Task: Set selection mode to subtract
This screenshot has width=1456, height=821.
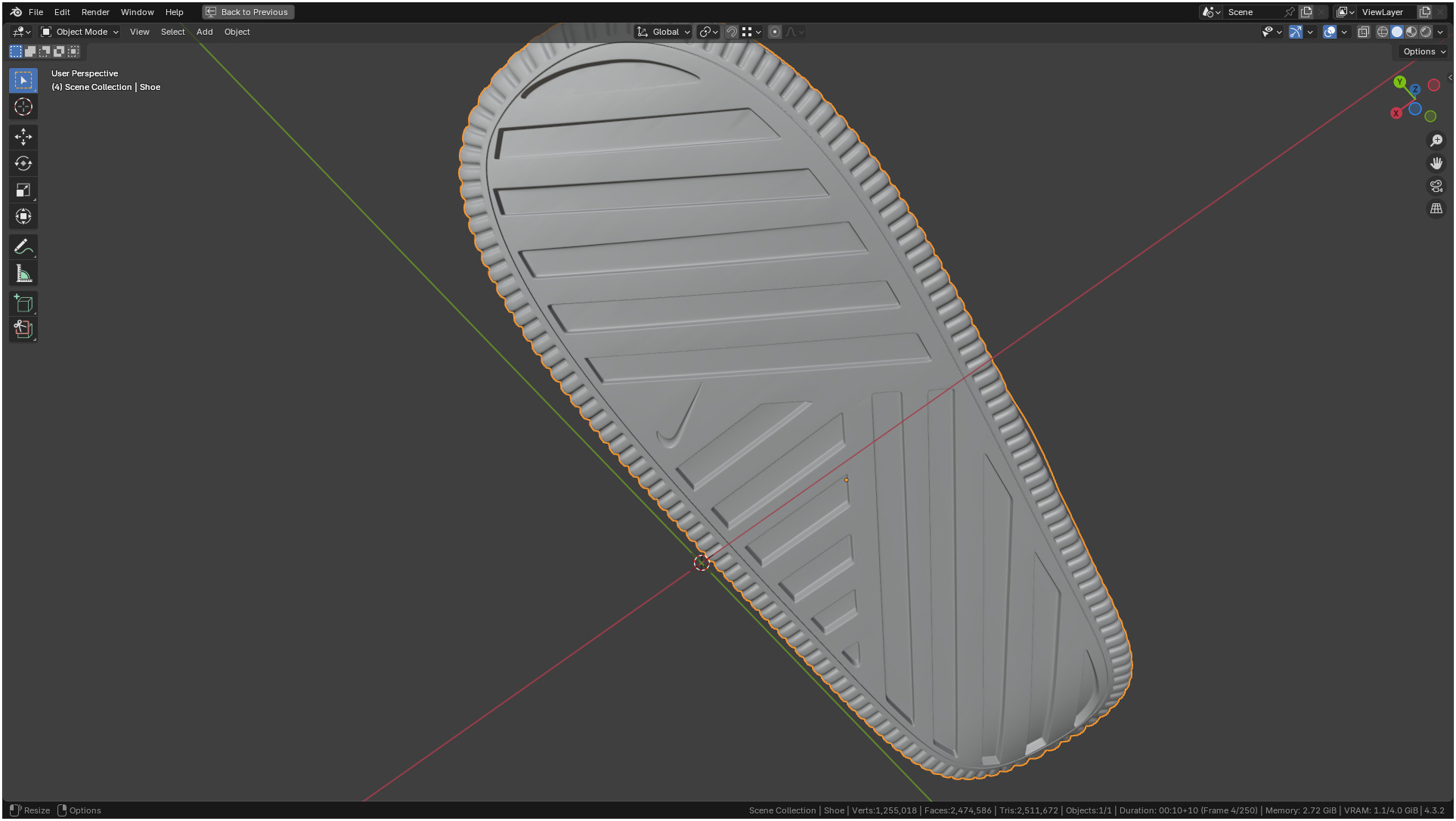Action: [x=45, y=51]
